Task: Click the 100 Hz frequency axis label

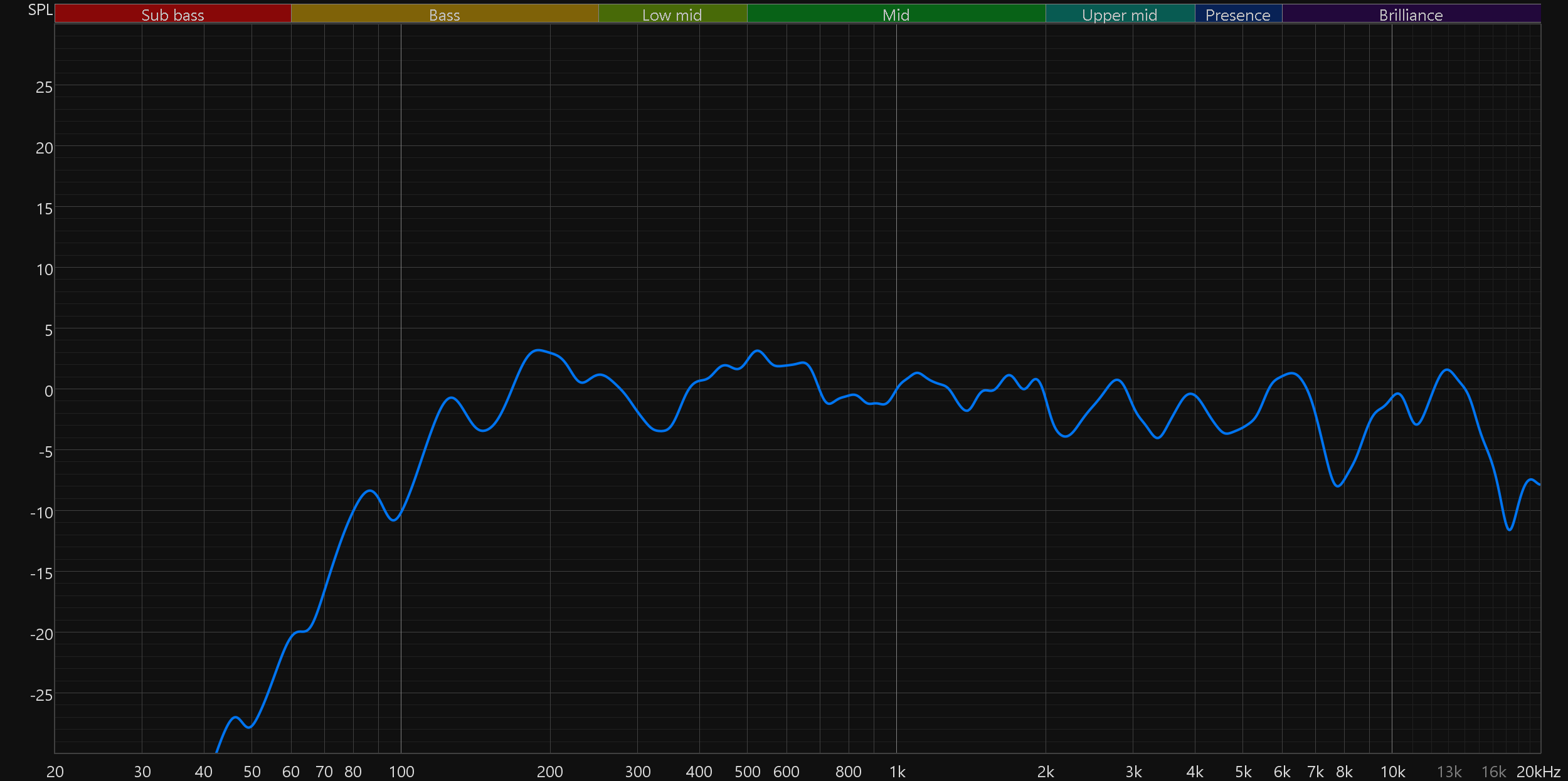Action: 401,772
